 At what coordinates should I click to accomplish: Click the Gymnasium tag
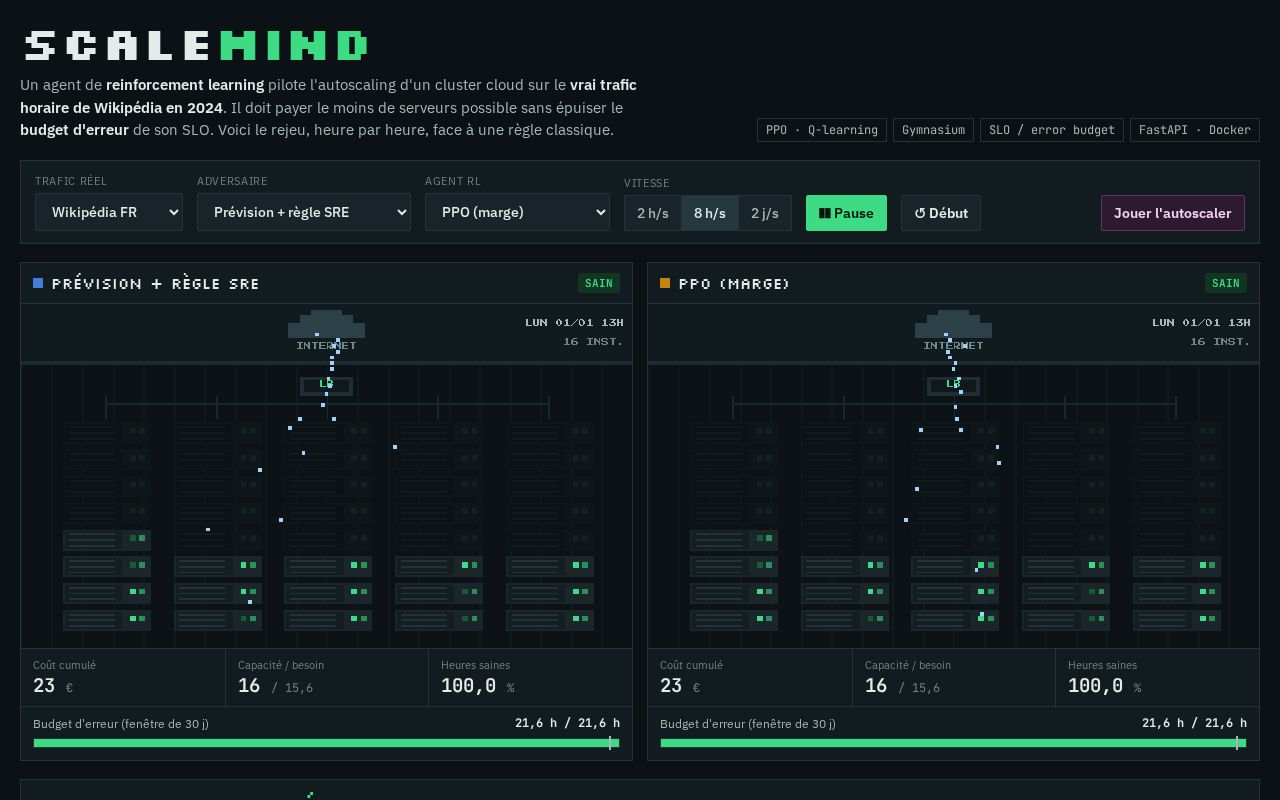[x=934, y=130]
